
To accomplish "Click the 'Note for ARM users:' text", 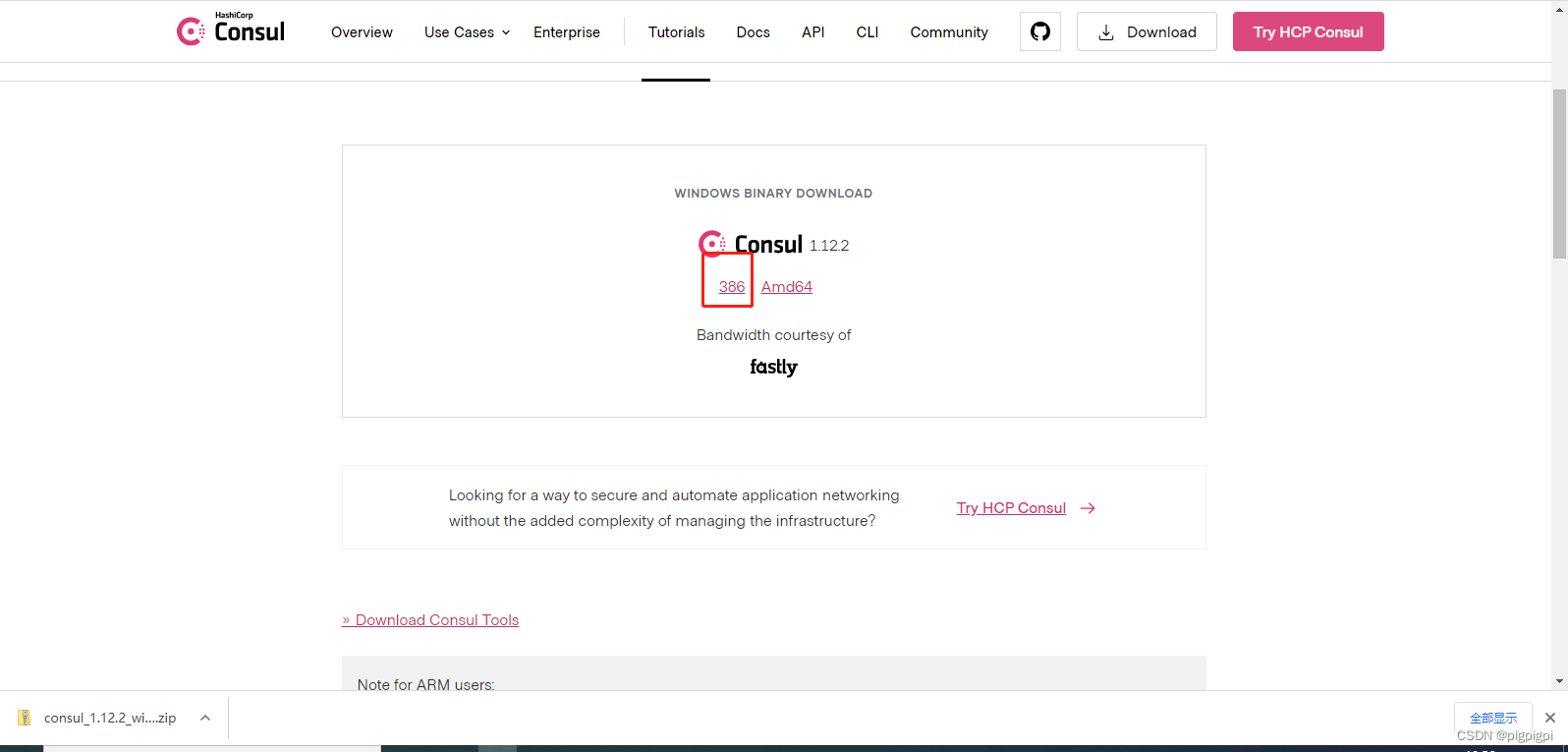I will [425, 684].
